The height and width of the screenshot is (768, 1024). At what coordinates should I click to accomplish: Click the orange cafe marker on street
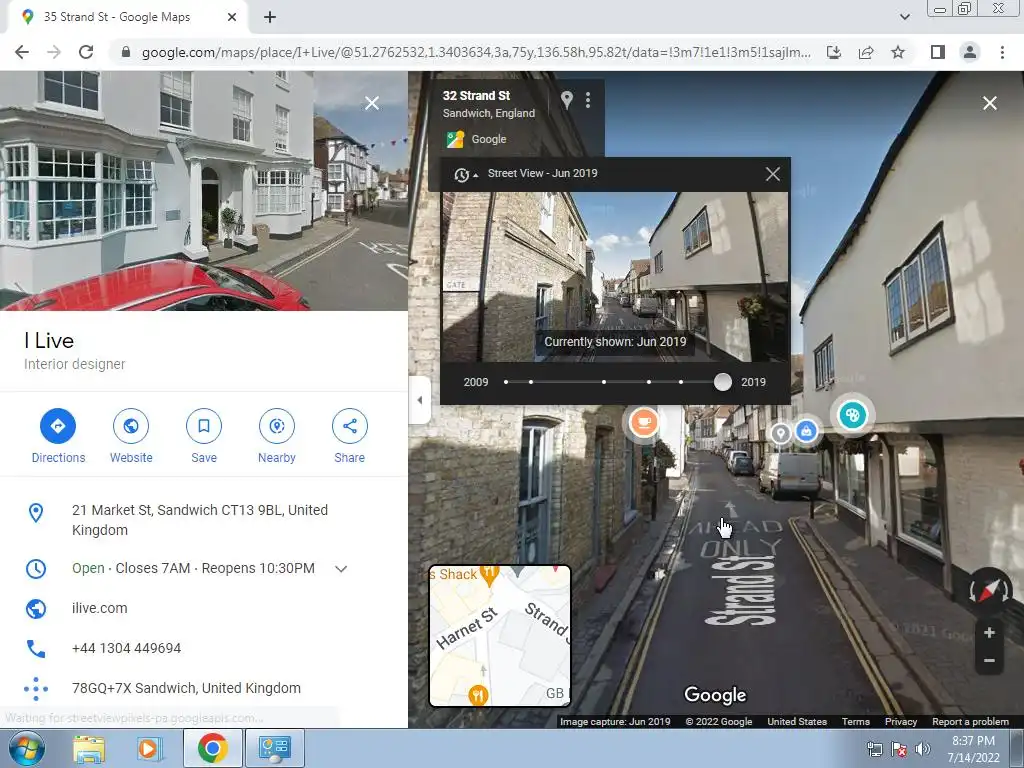tap(644, 422)
